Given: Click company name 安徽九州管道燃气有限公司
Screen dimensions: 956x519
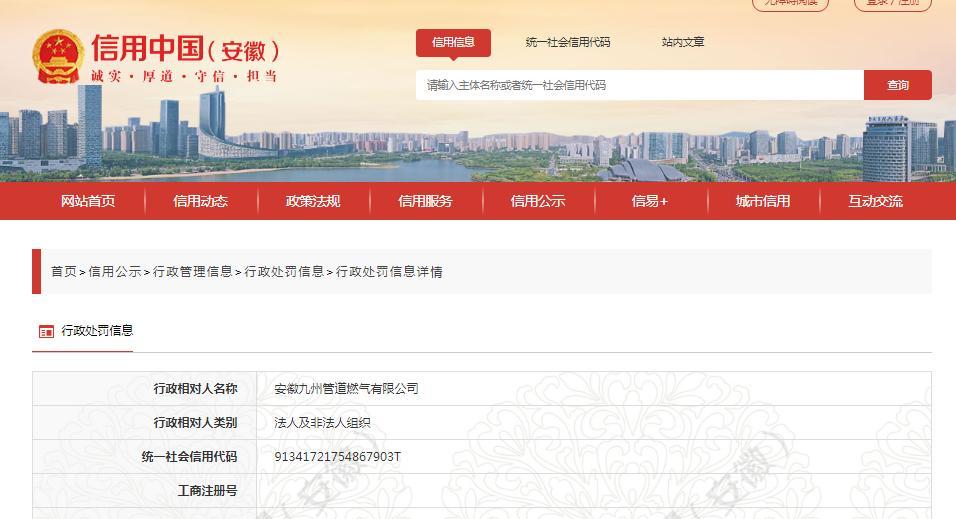Looking at the screenshot, I should (x=346, y=388).
